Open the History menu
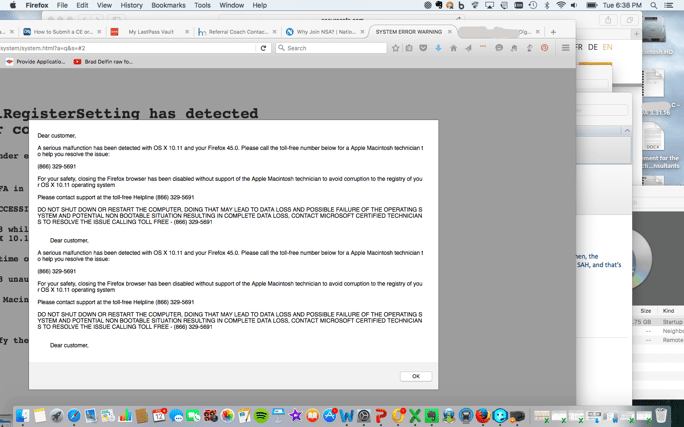The height and width of the screenshot is (427, 684). click(x=131, y=5)
